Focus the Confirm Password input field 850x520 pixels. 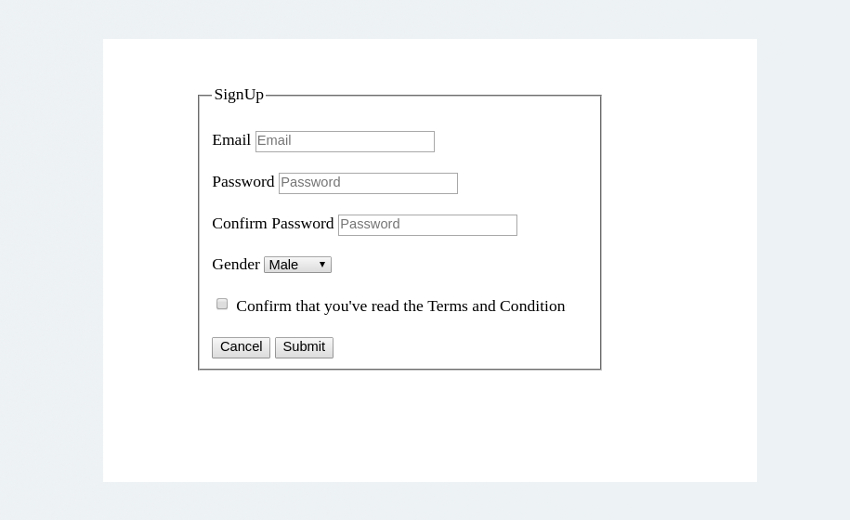427,225
